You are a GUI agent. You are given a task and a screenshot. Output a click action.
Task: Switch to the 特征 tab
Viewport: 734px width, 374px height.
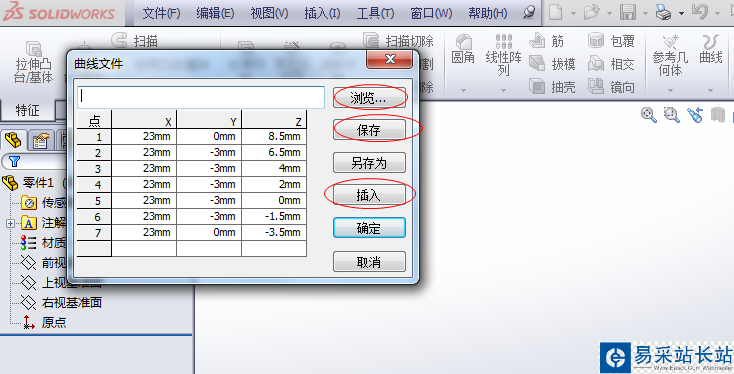point(27,110)
